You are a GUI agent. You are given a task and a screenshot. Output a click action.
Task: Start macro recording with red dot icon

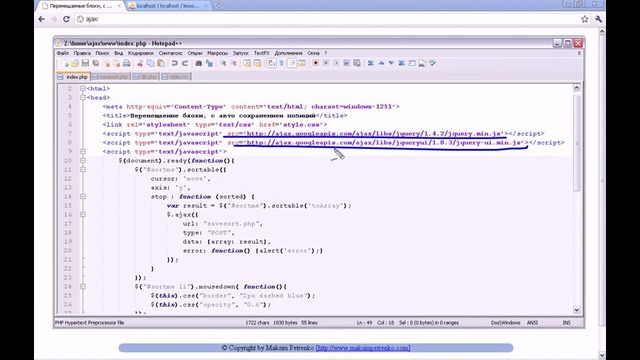316,63
